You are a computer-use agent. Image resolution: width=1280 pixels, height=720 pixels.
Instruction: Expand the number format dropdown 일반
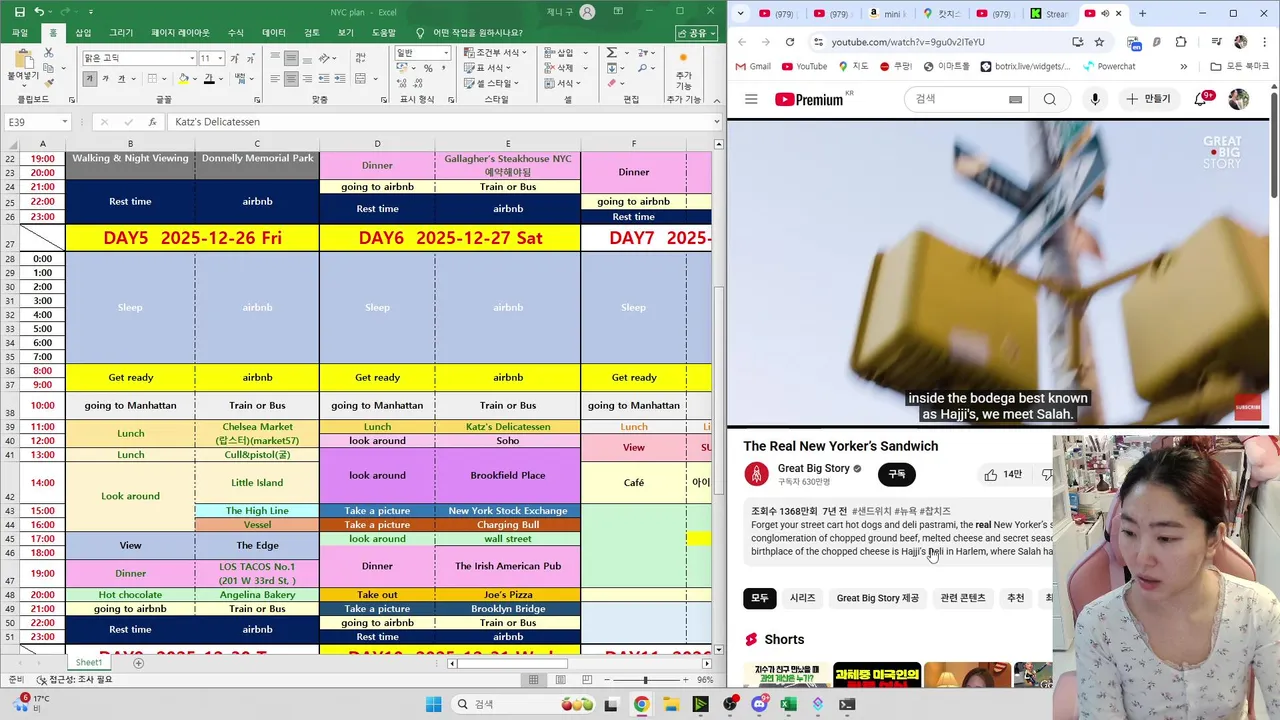pos(446,52)
